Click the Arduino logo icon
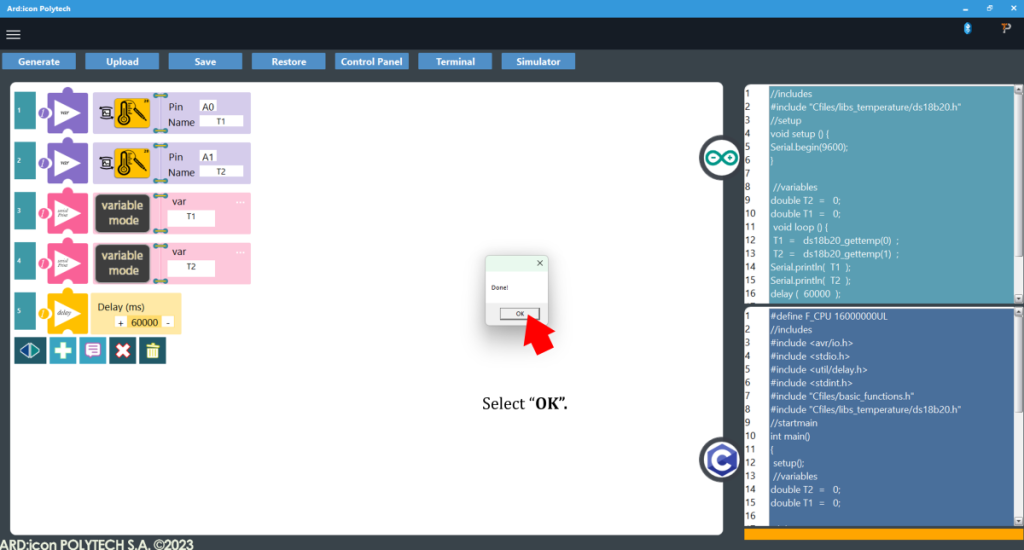 [719, 158]
